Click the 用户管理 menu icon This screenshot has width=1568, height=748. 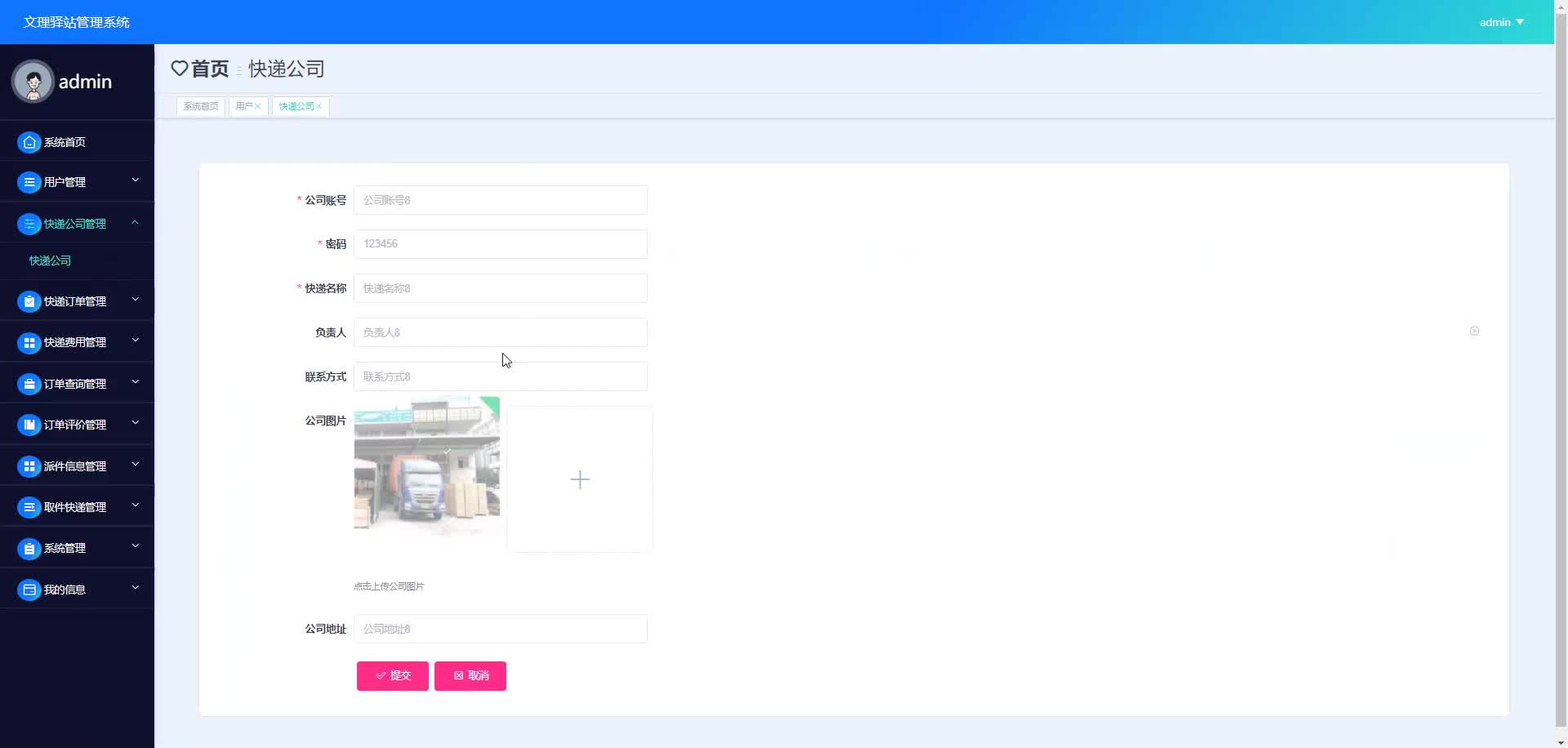click(29, 182)
